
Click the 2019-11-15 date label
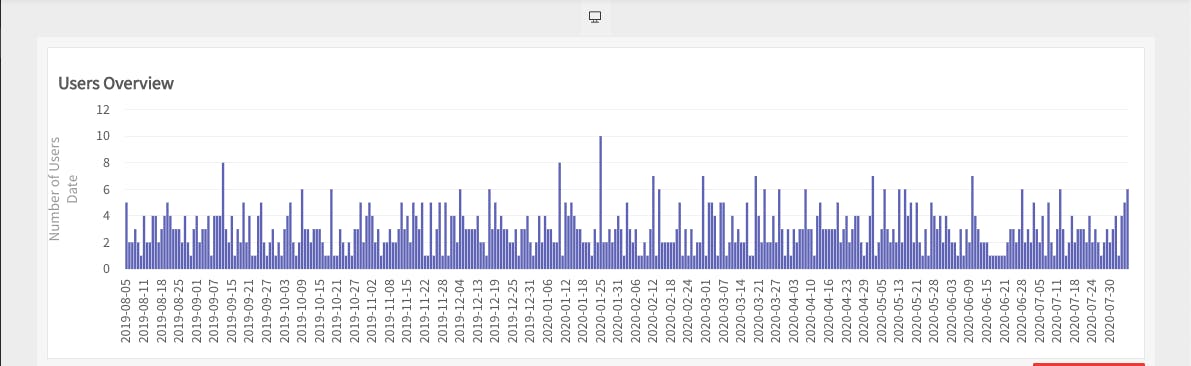click(407, 311)
